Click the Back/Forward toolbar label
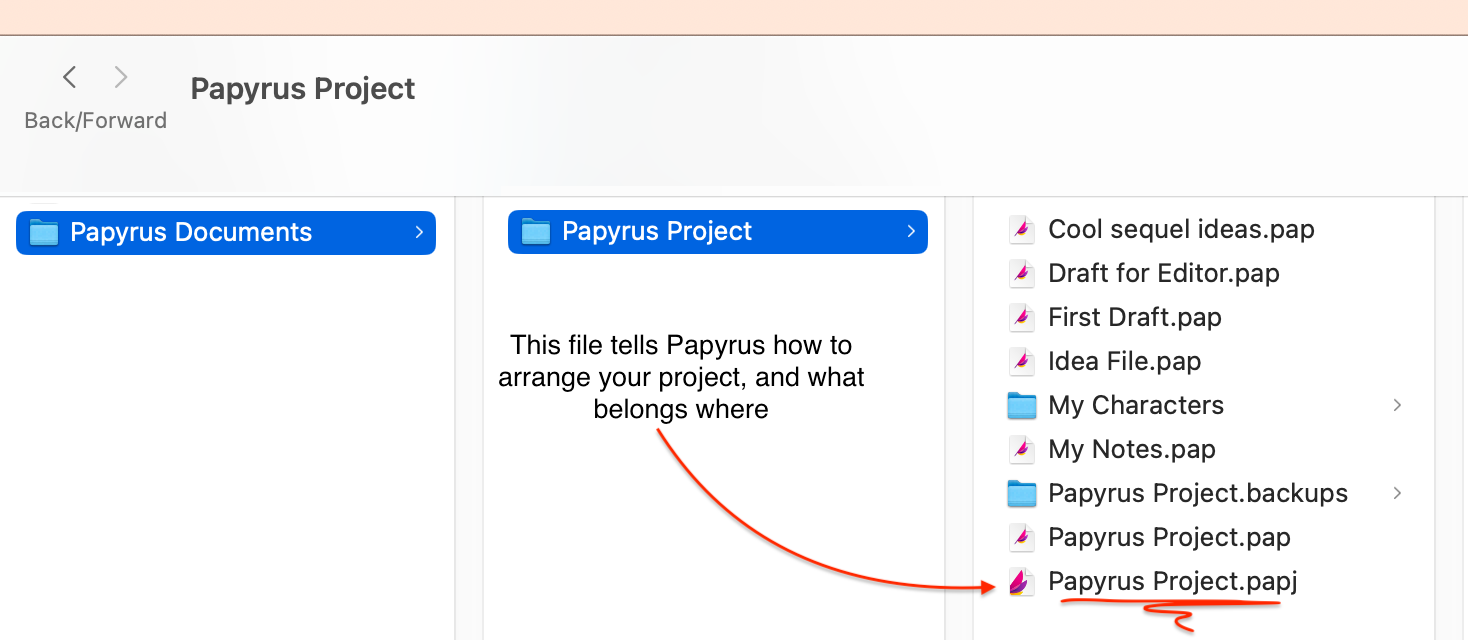 (x=96, y=121)
